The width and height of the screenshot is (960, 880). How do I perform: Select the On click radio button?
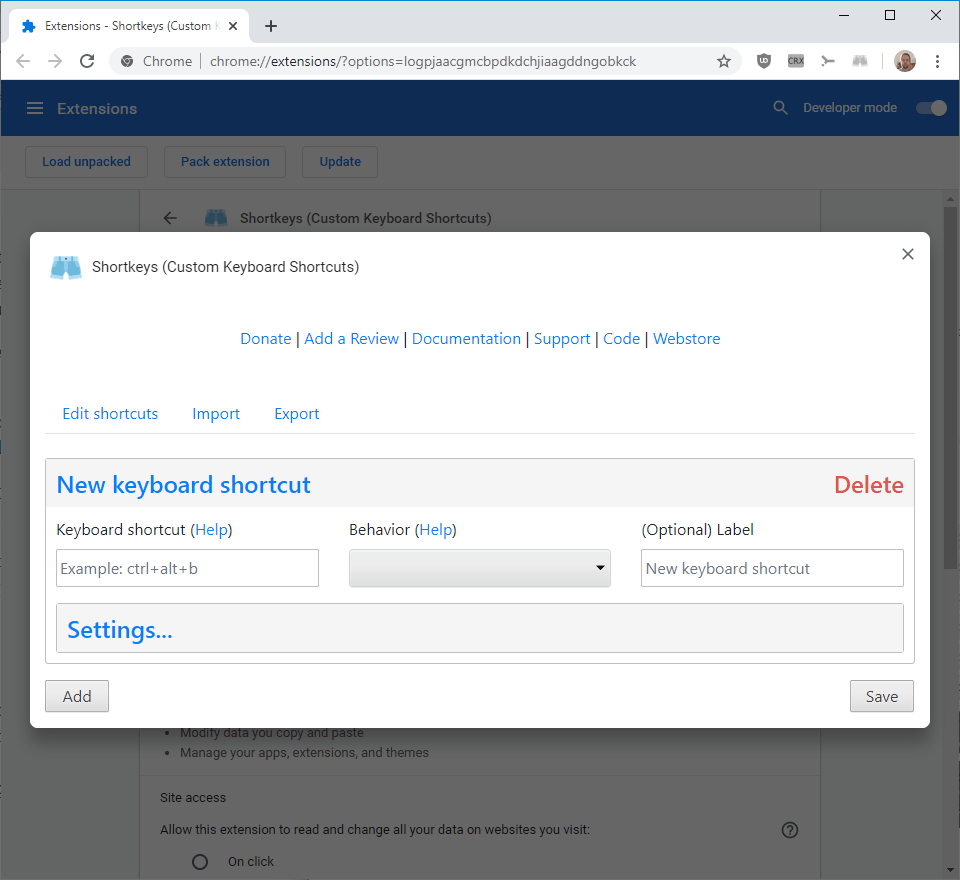(x=200, y=862)
